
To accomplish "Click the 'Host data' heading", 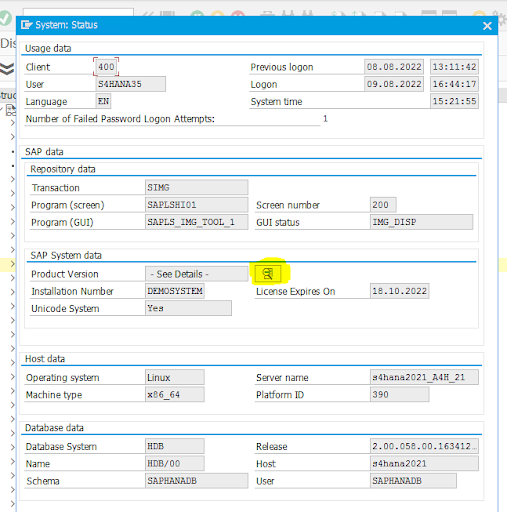I will pos(45,359).
